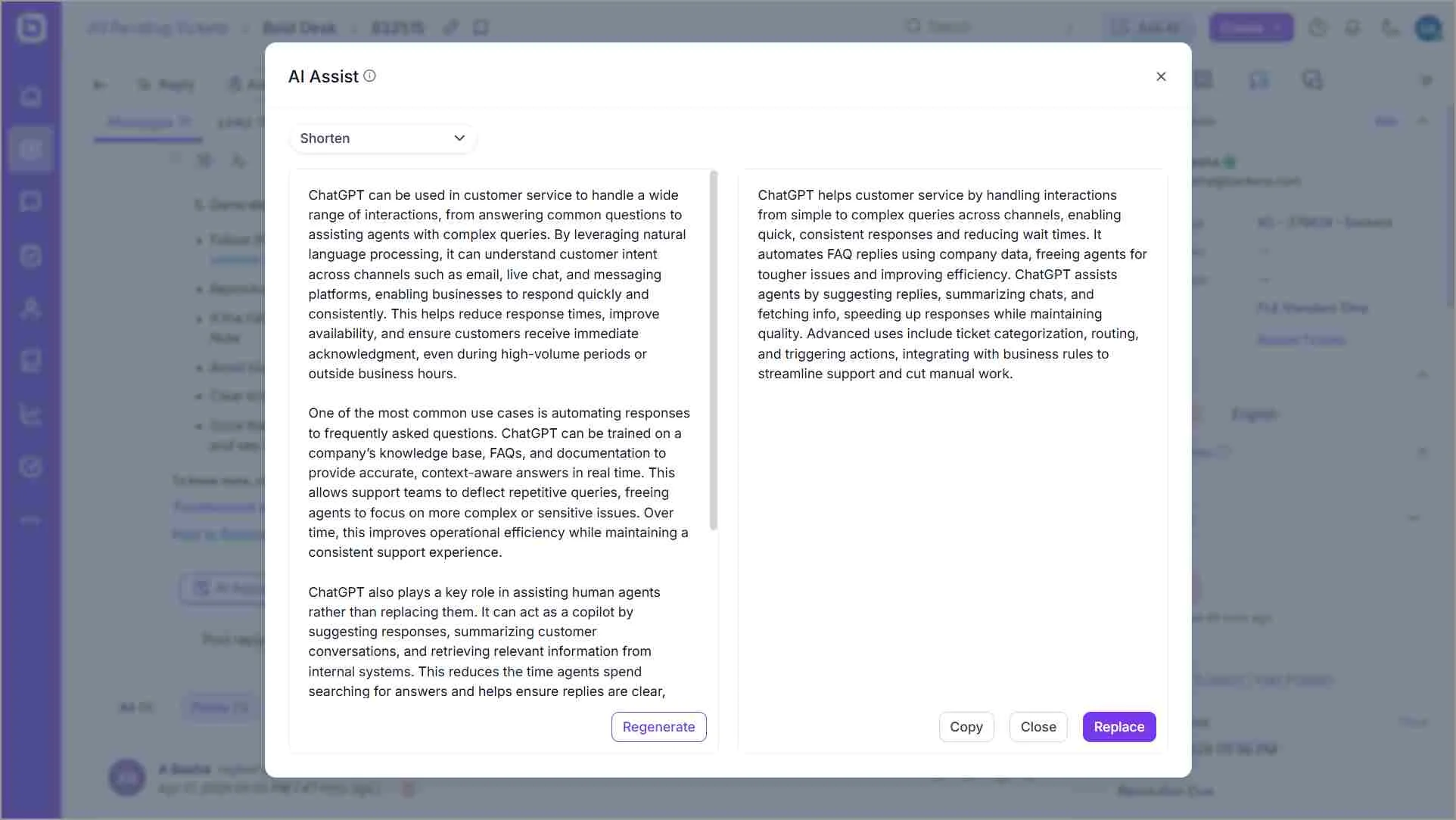Click the purple Create button
Screen dimensions: 1456x820
point(1251,28)
